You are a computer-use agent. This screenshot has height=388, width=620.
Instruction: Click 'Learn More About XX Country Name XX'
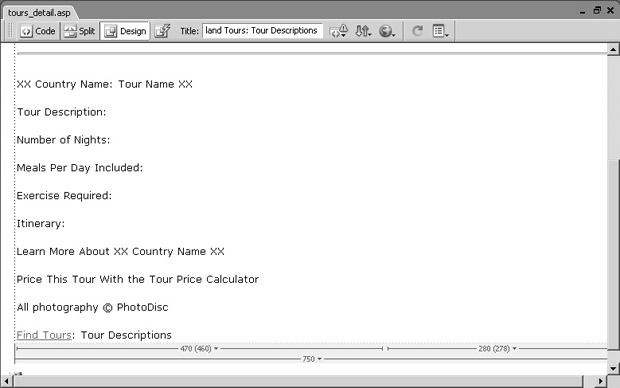click(121, 252)
